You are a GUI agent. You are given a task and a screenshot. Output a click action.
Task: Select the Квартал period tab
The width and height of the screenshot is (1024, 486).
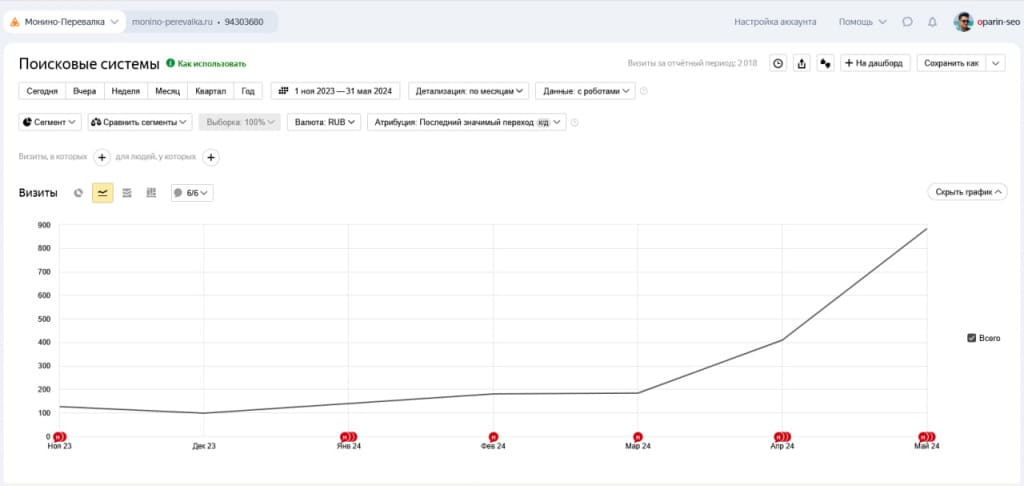pyautogui.click(x=211, y=91)
